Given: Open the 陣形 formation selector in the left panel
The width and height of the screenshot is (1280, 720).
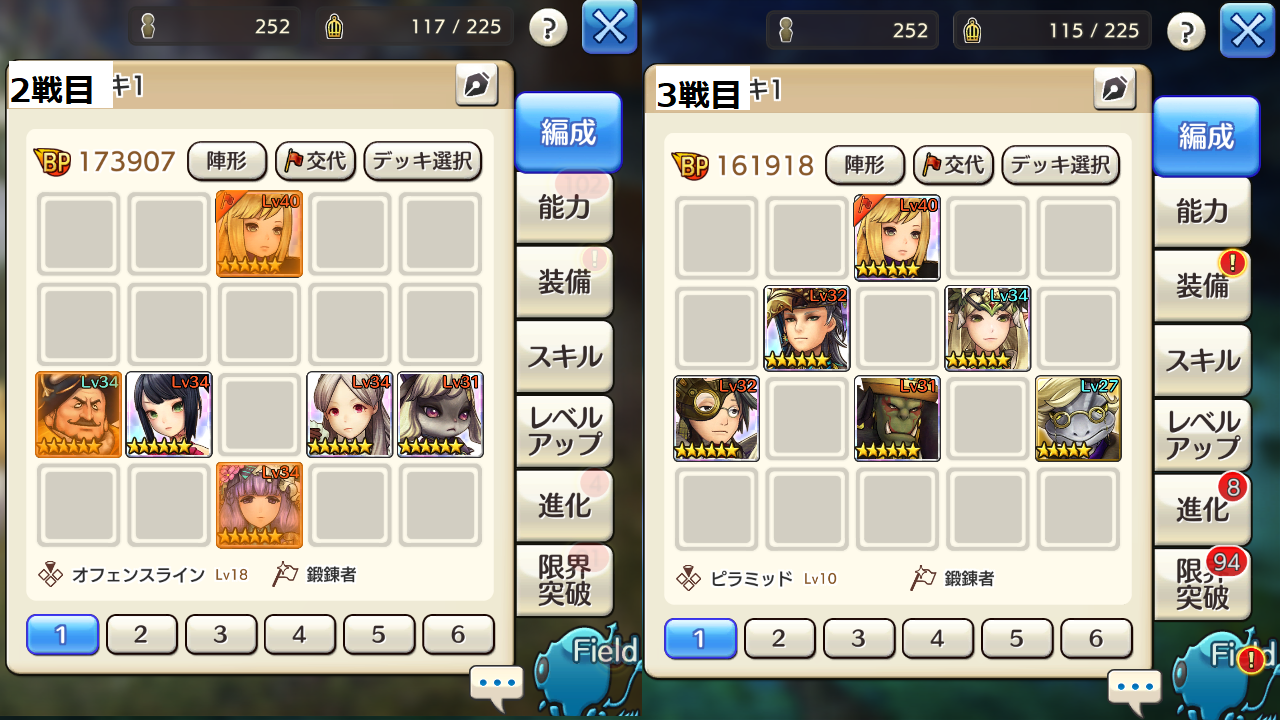Looking at the screenshot, I should pyautogui.click(x=227, y=161).
